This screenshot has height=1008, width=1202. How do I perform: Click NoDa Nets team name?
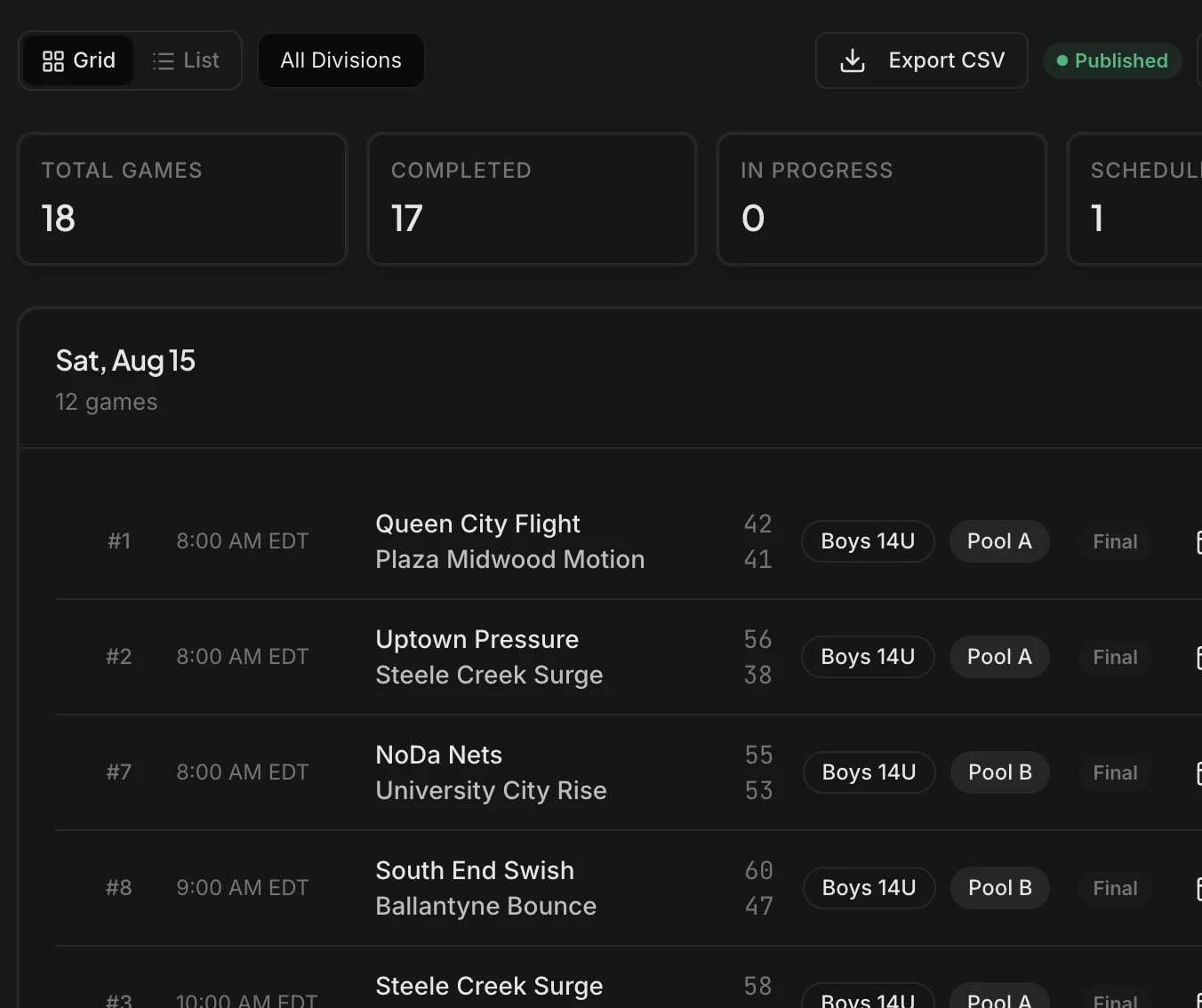(439, 755)
